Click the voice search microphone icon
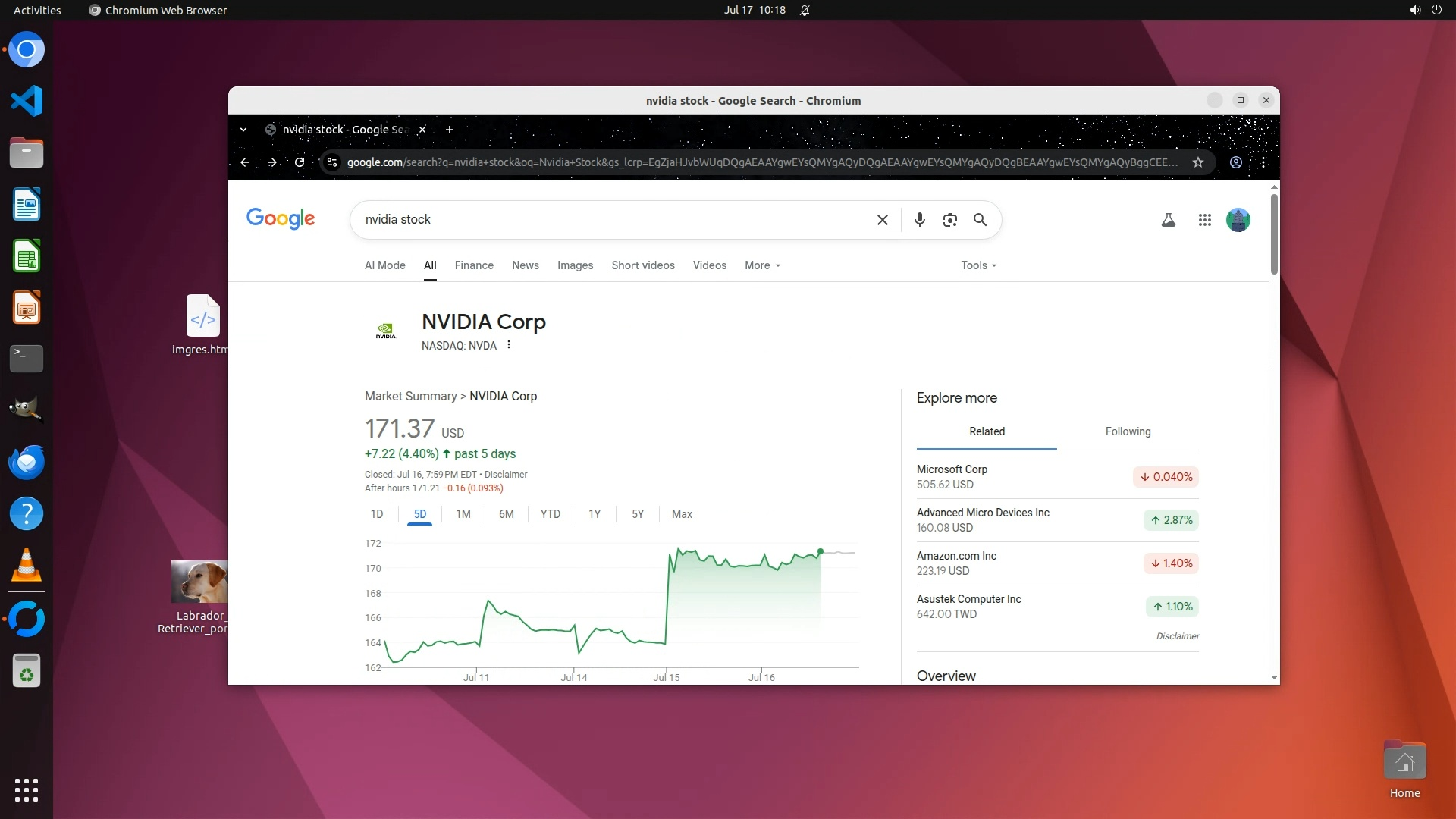The image size is (1456, 819). click(x=919, y=220)
